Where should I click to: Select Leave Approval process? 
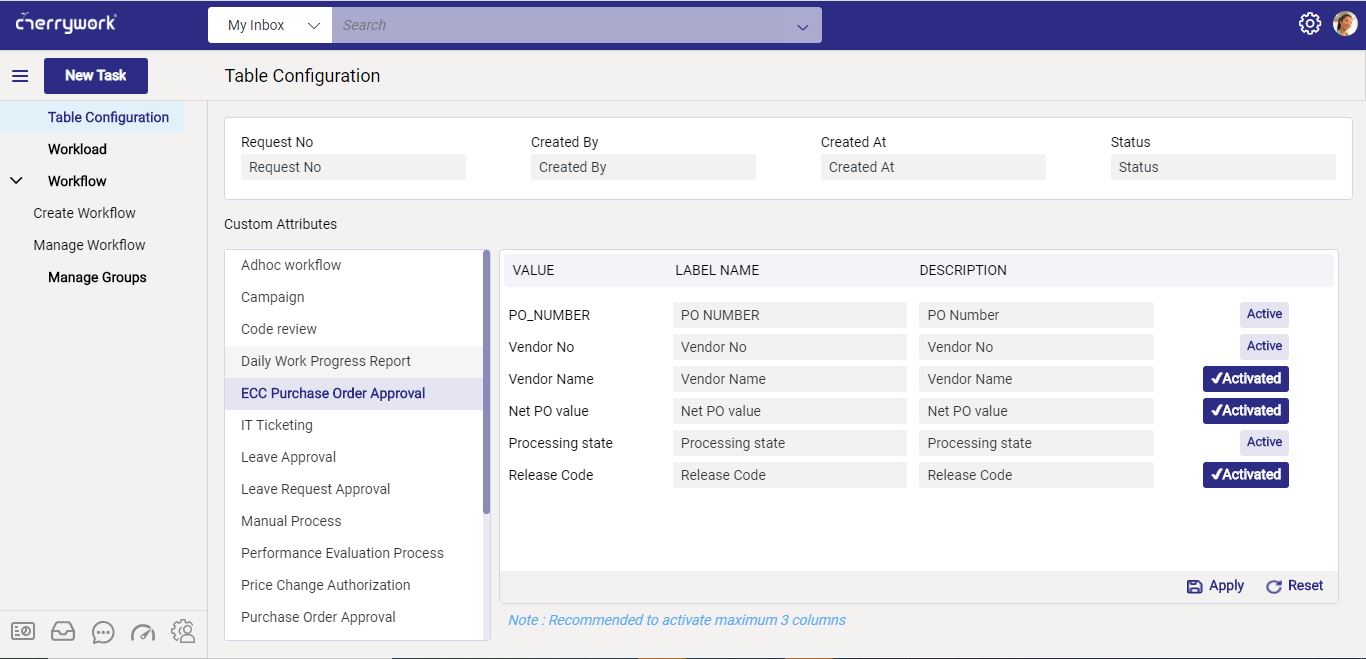point(354,457)
